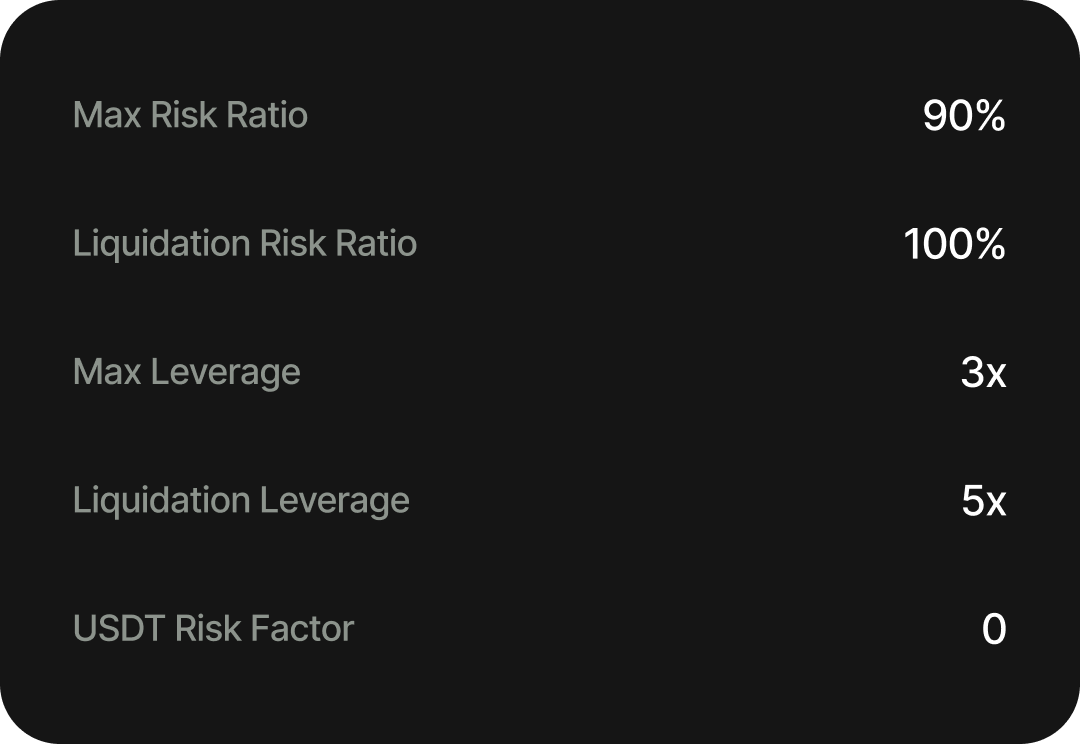Click the word Max in Max Leverage
This screenshot has height=744, width=1080.
tap(107, 371)
